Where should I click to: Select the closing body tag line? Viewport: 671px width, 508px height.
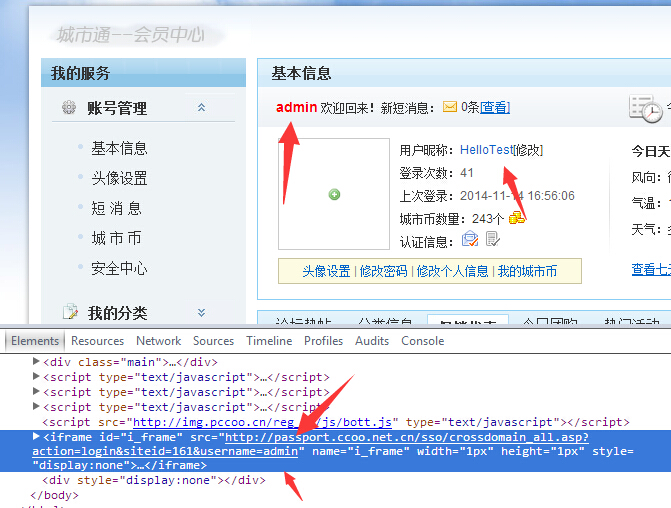click(54, 495)
